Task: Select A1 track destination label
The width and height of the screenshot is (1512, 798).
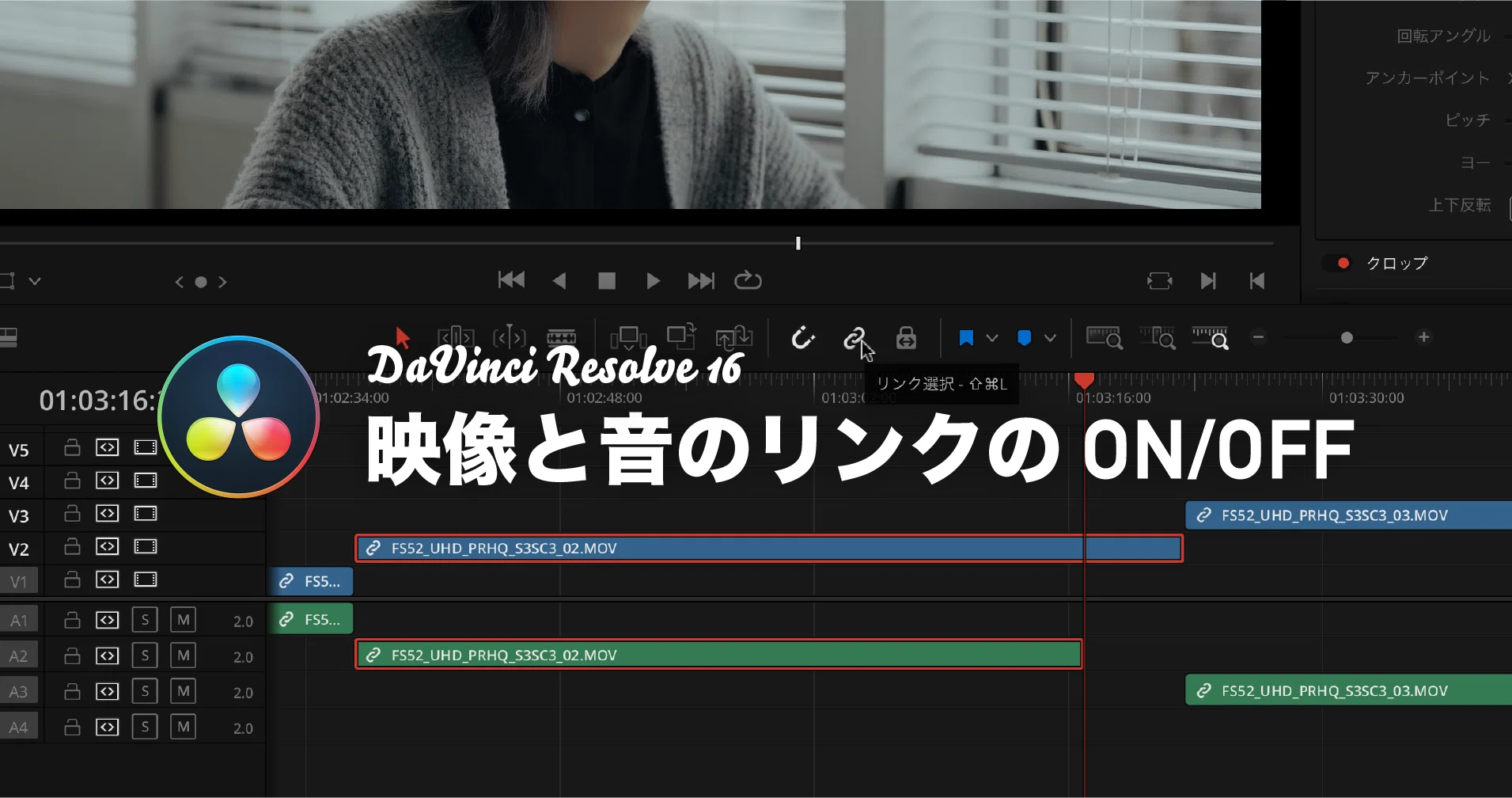Action: (x=19, y=621)
